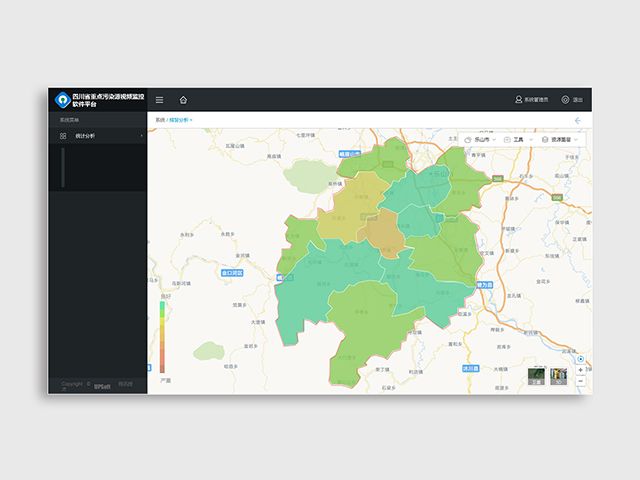The height and width of the screenshot is (480, 640).
Task: Open the system administrator user icon
Action: (518, 99)
